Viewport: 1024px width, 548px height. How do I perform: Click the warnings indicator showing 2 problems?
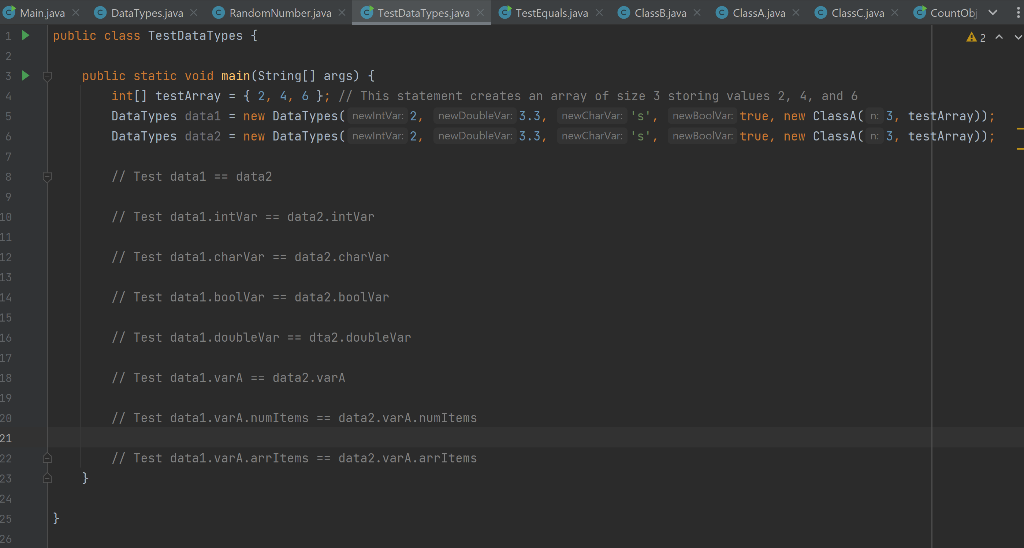(x=976, y=38)
